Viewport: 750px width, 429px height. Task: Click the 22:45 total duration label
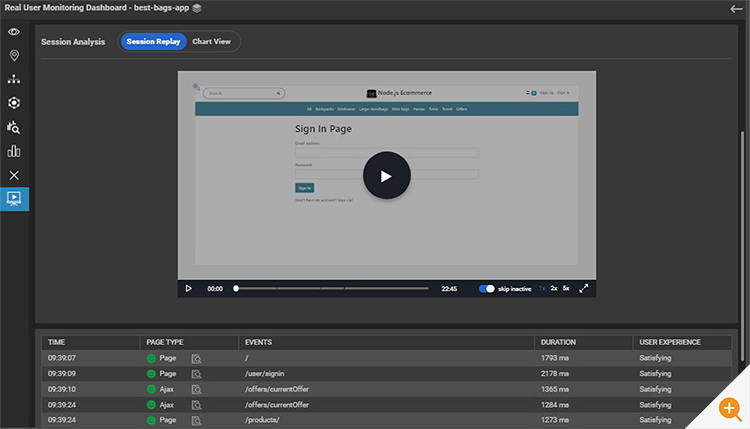pyautogui.click(x=449, y=289)
